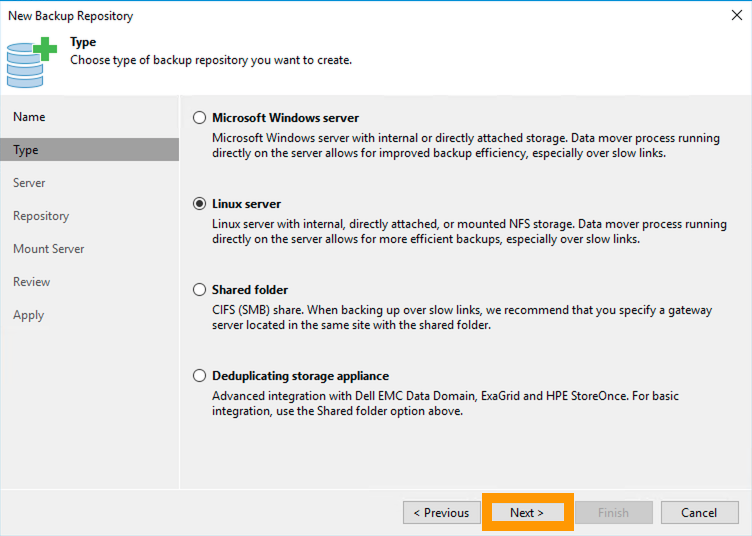Viewport: 752px width, 536px height.
Task: Select the Repository step in sidebar
Action: pyautogui.click(x=41, y=216)
